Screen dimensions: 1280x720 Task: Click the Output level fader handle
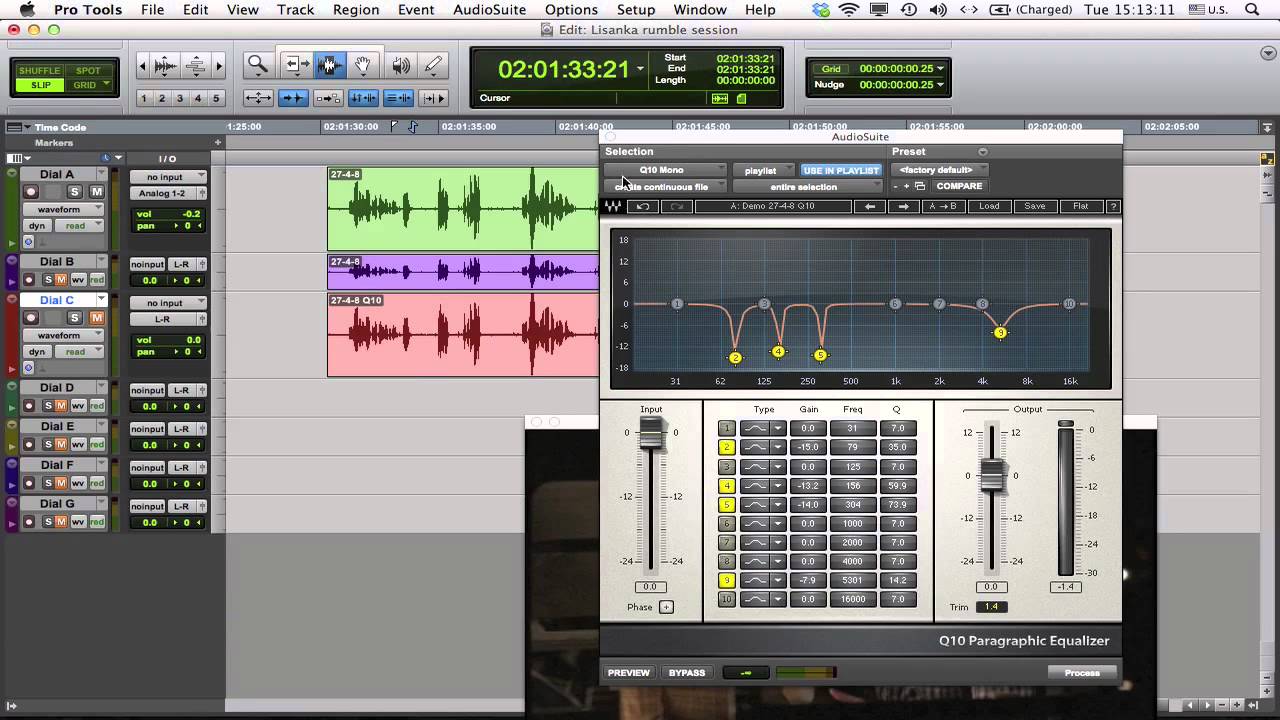pyautogui.click(x=991, y=476)
